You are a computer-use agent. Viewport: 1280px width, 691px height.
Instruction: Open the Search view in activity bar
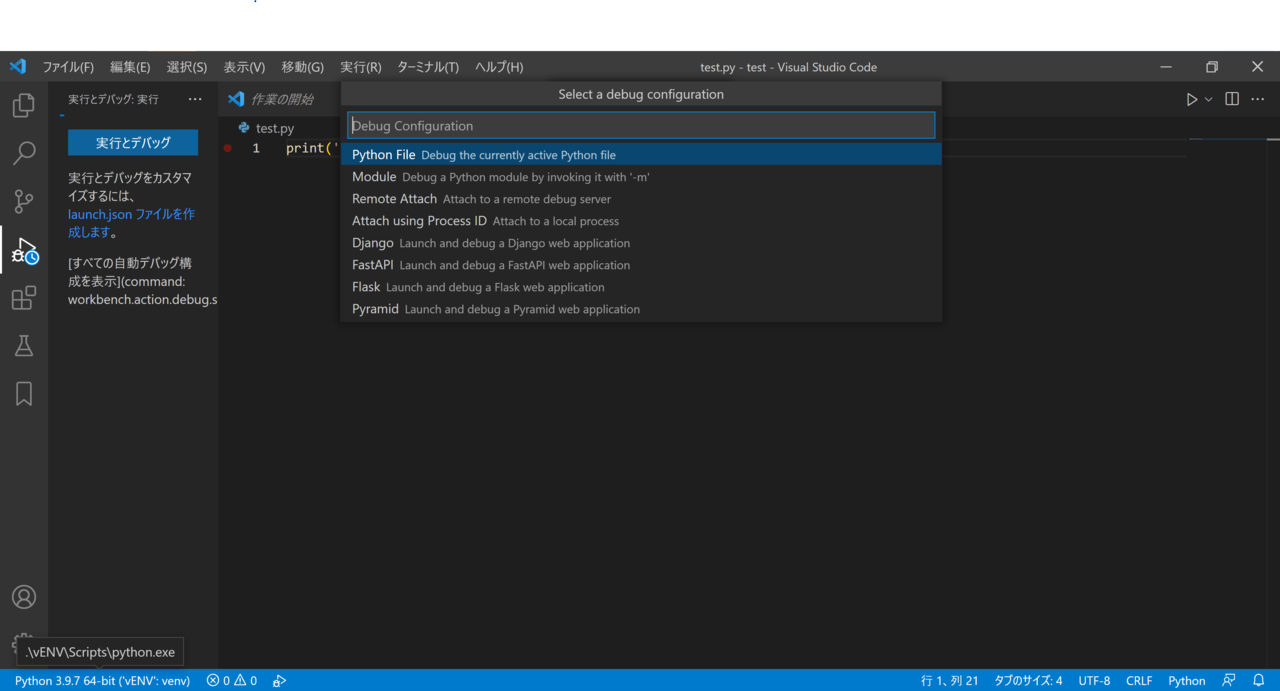[24, 153]
